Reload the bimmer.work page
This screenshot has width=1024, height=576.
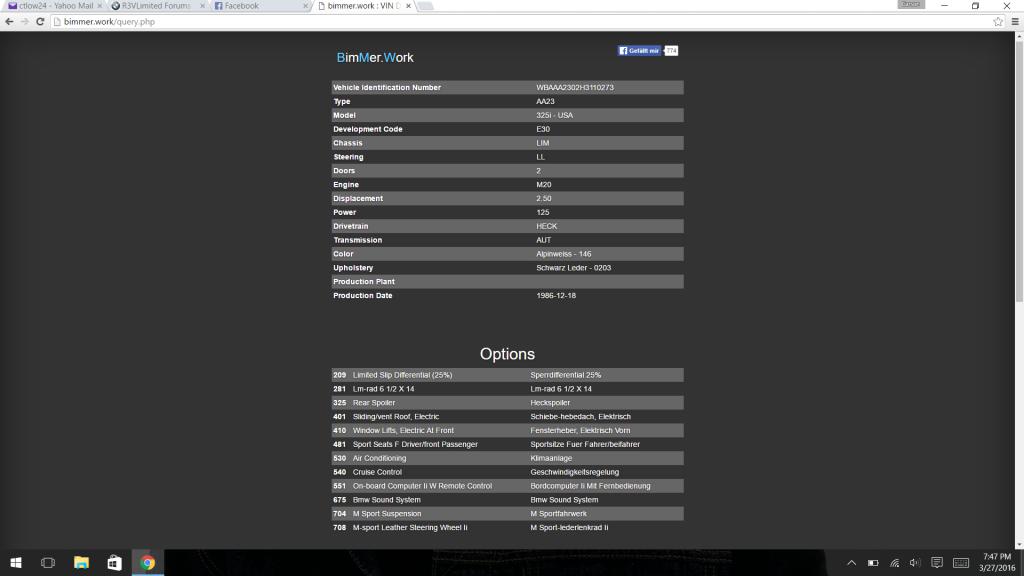tap(40, 22)
